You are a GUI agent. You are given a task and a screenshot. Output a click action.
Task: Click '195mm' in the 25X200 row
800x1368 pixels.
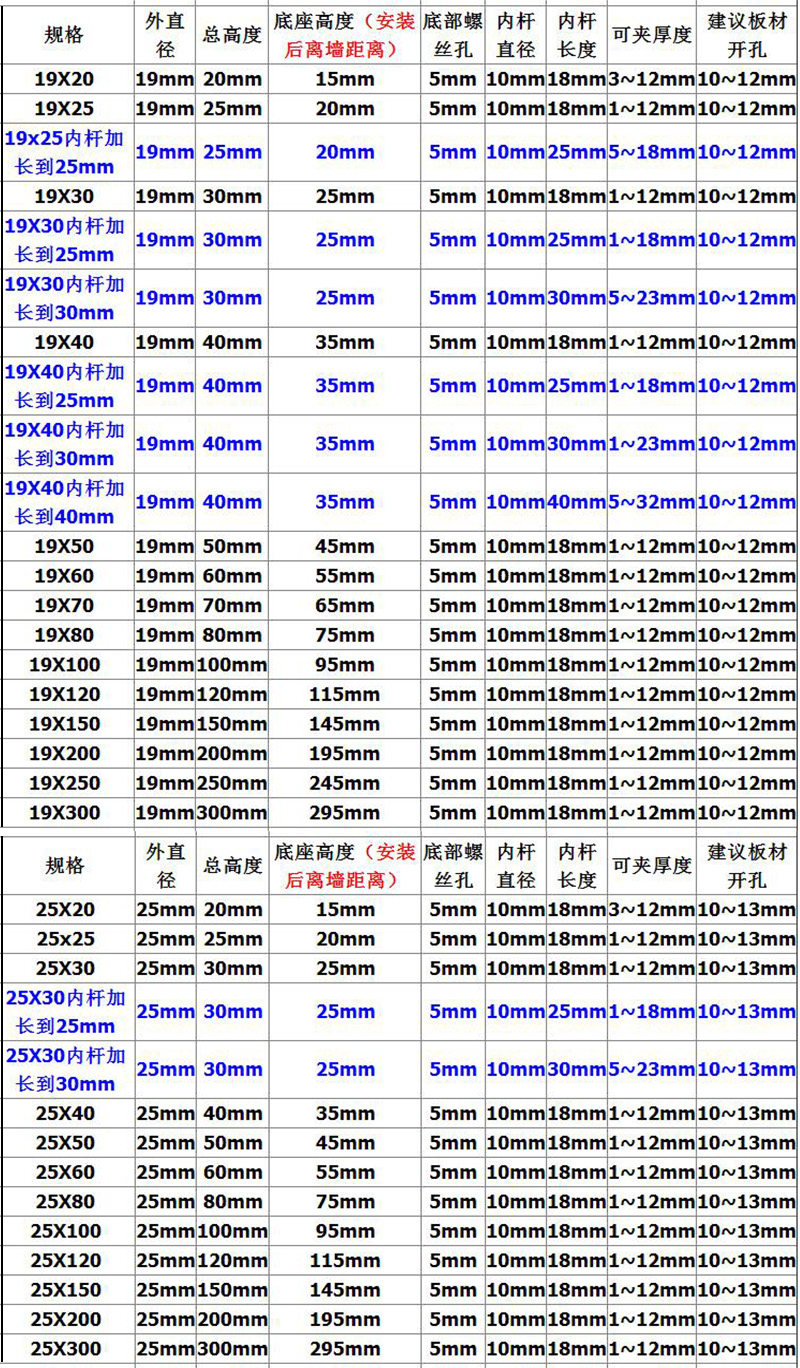(344, 1320)
